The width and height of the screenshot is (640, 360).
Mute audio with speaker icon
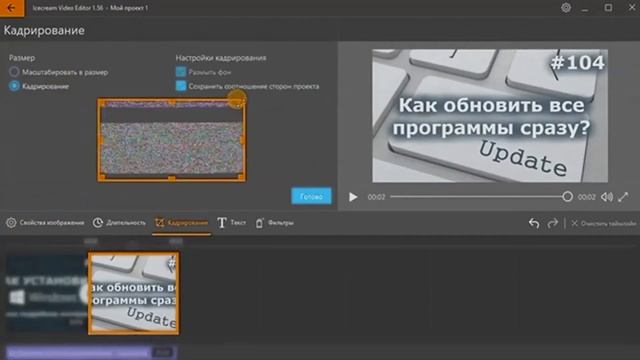pos(607,197)
